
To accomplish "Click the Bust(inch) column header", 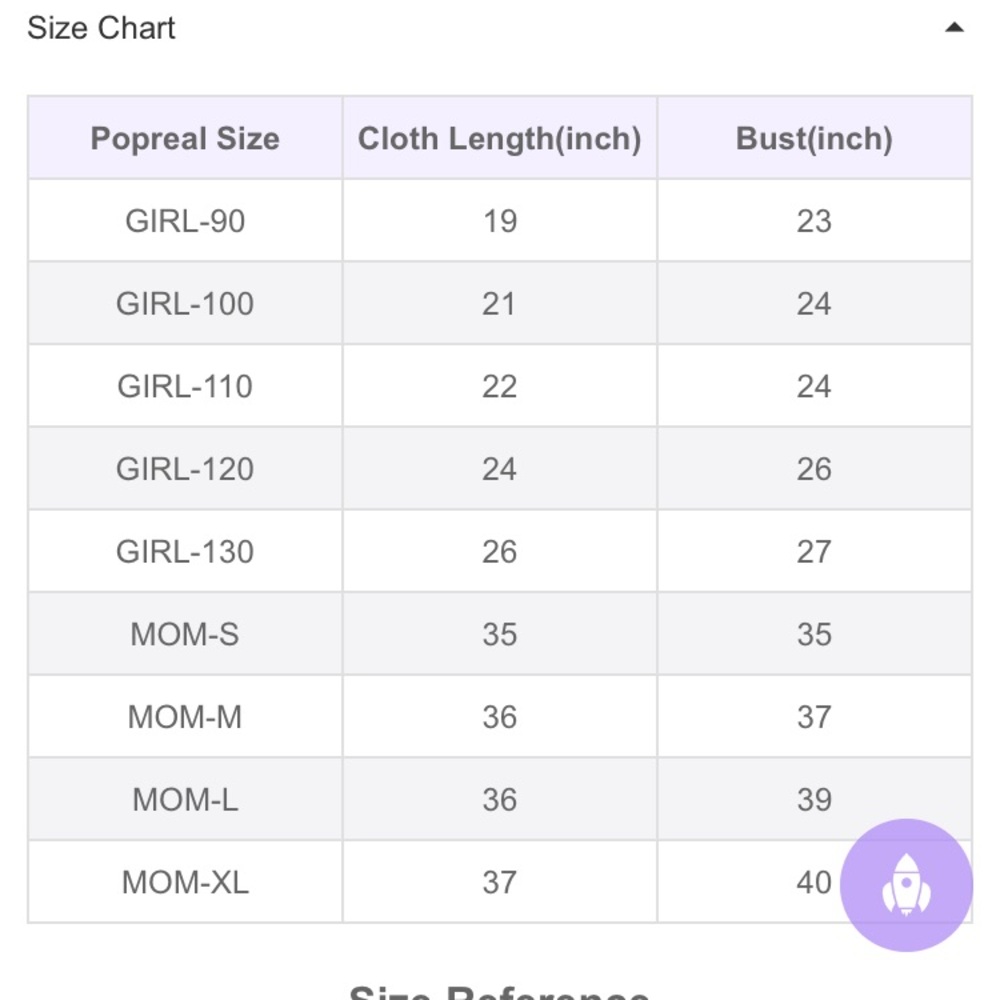I will tap(814, 138).
